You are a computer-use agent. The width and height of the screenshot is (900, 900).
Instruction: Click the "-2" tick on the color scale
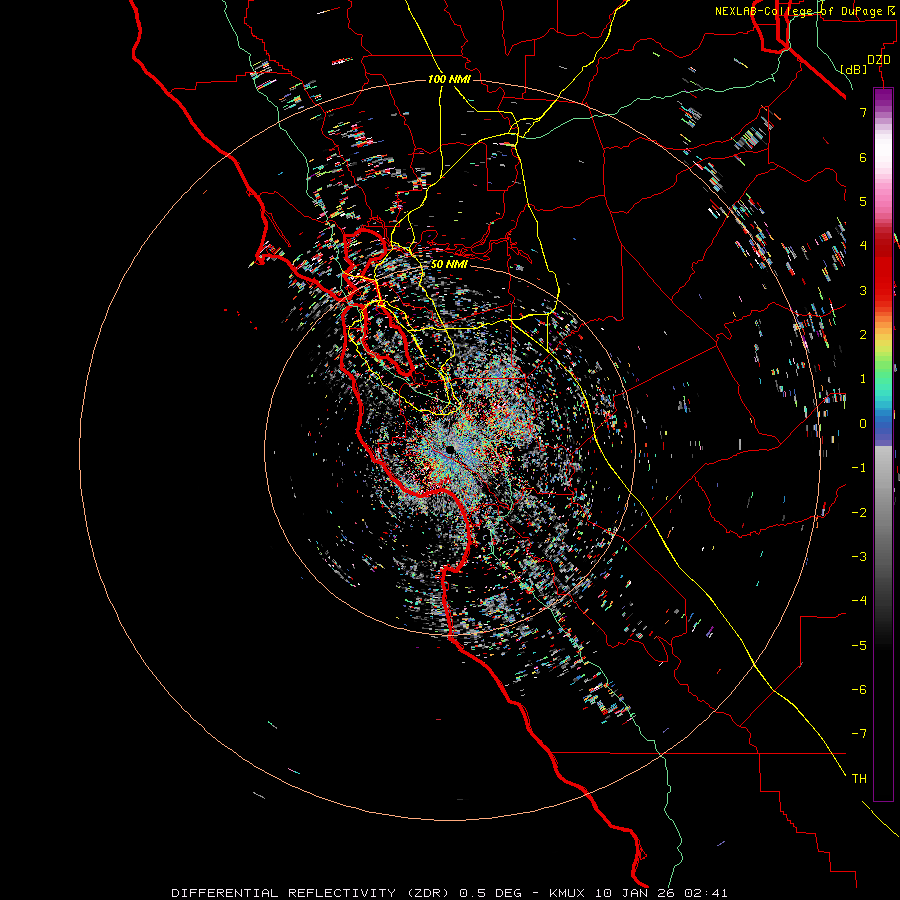[859, 513]
